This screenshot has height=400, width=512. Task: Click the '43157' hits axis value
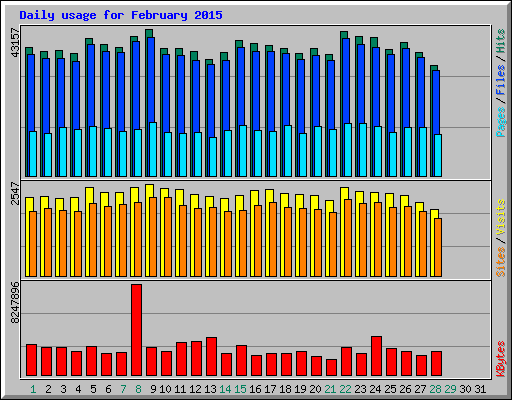15,43
